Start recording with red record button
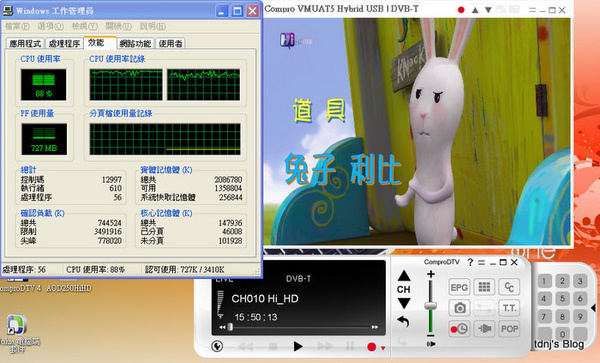 tap(371, 347)
